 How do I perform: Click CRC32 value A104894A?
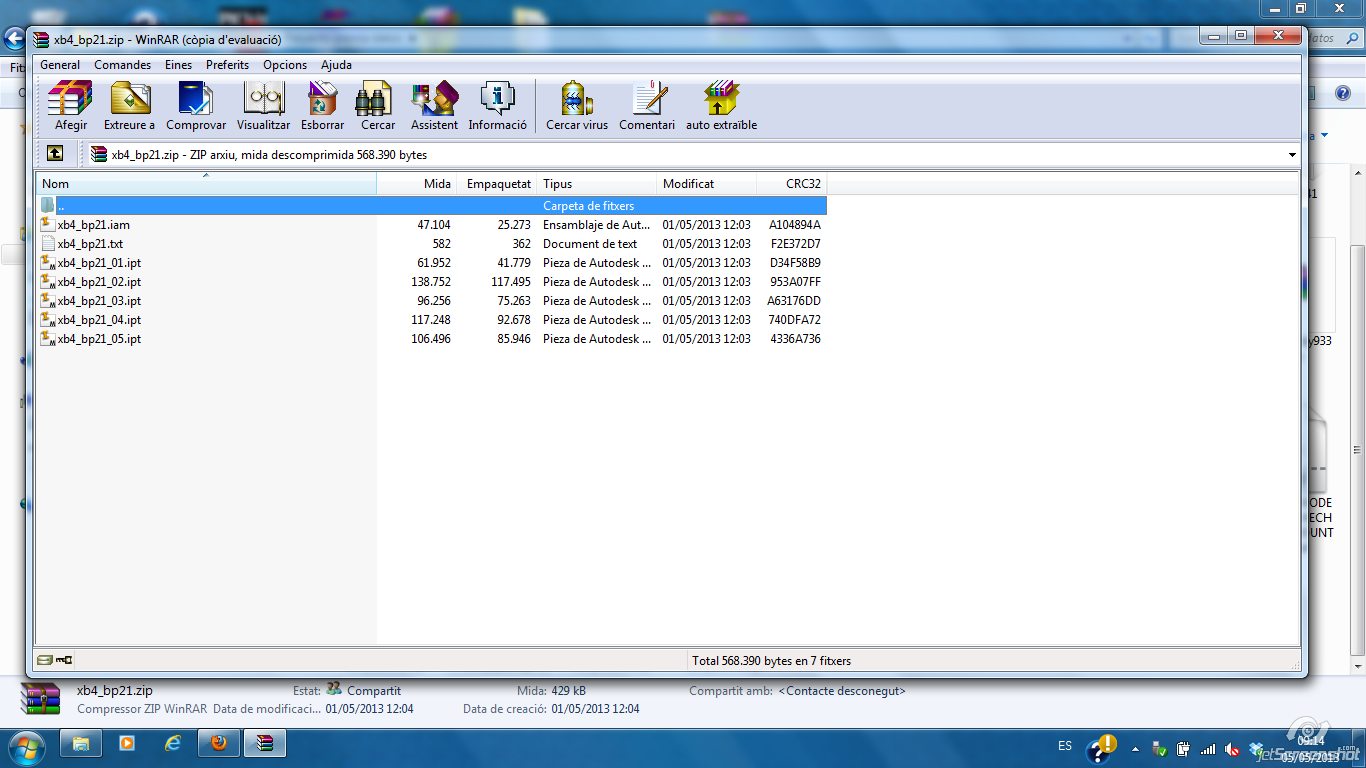(795, 225)
